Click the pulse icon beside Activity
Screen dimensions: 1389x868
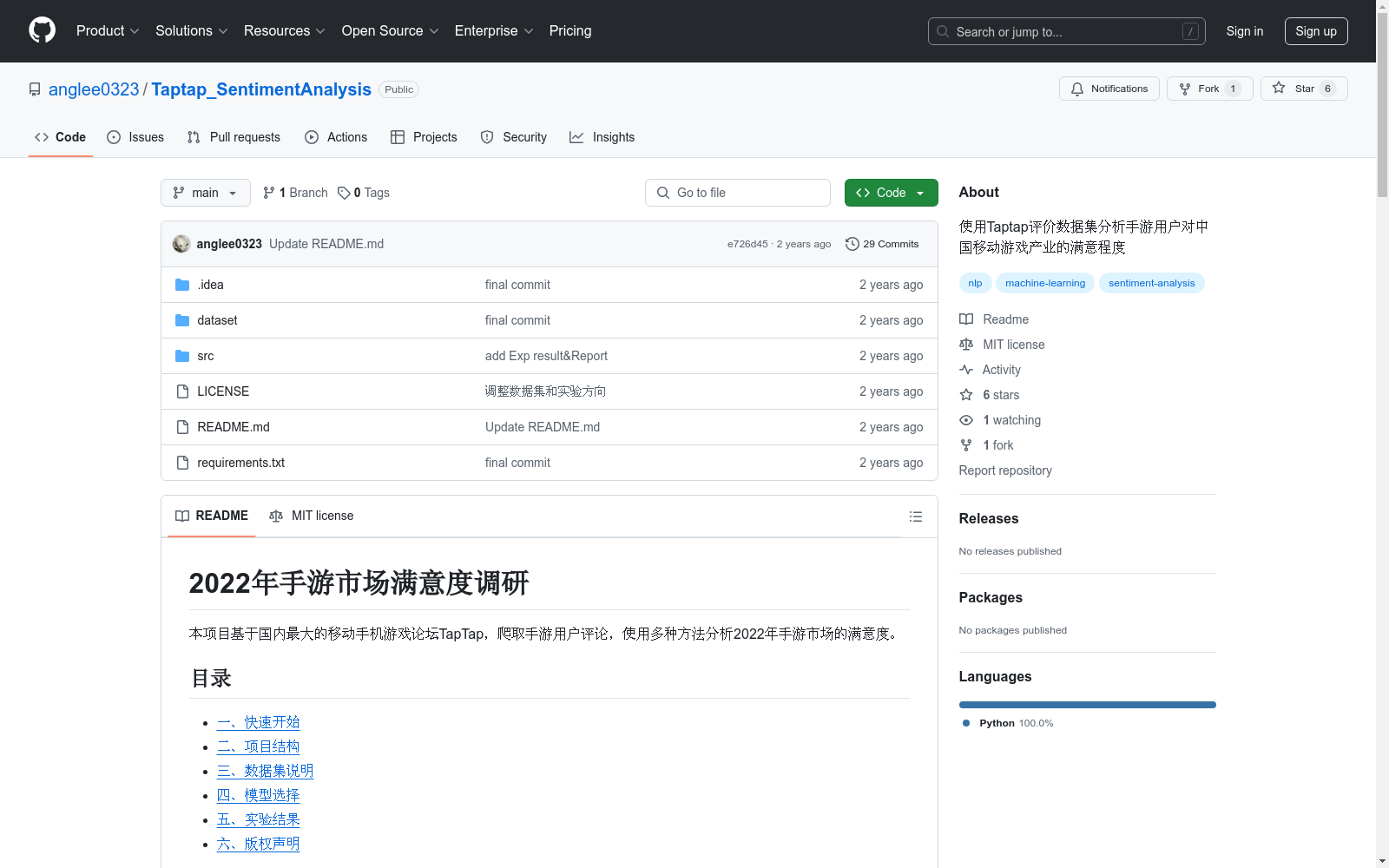pyautogui.click(x=966, y=370)
